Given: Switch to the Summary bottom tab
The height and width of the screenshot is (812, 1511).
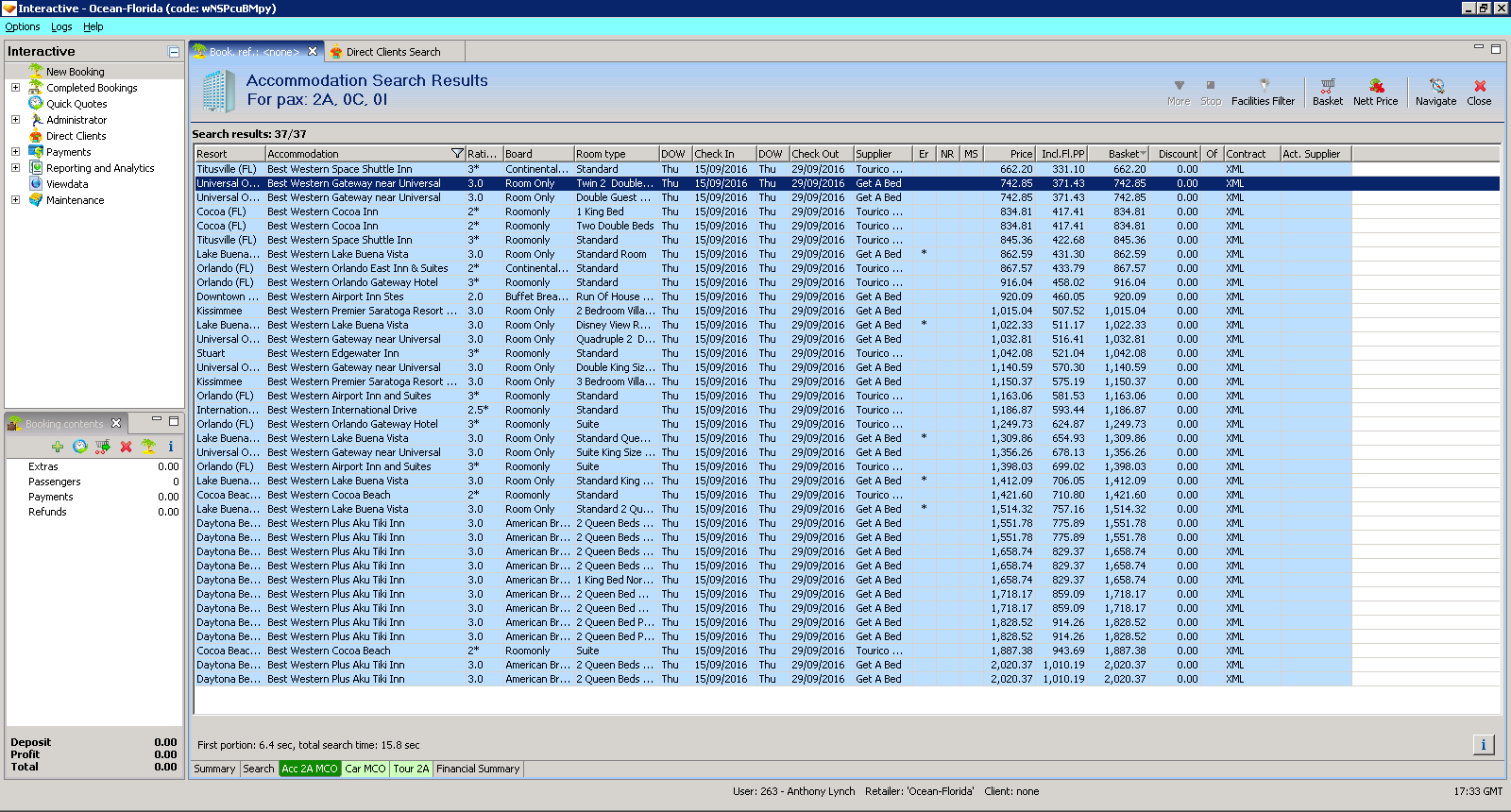Looking at the screenshot, I should 214,769.
